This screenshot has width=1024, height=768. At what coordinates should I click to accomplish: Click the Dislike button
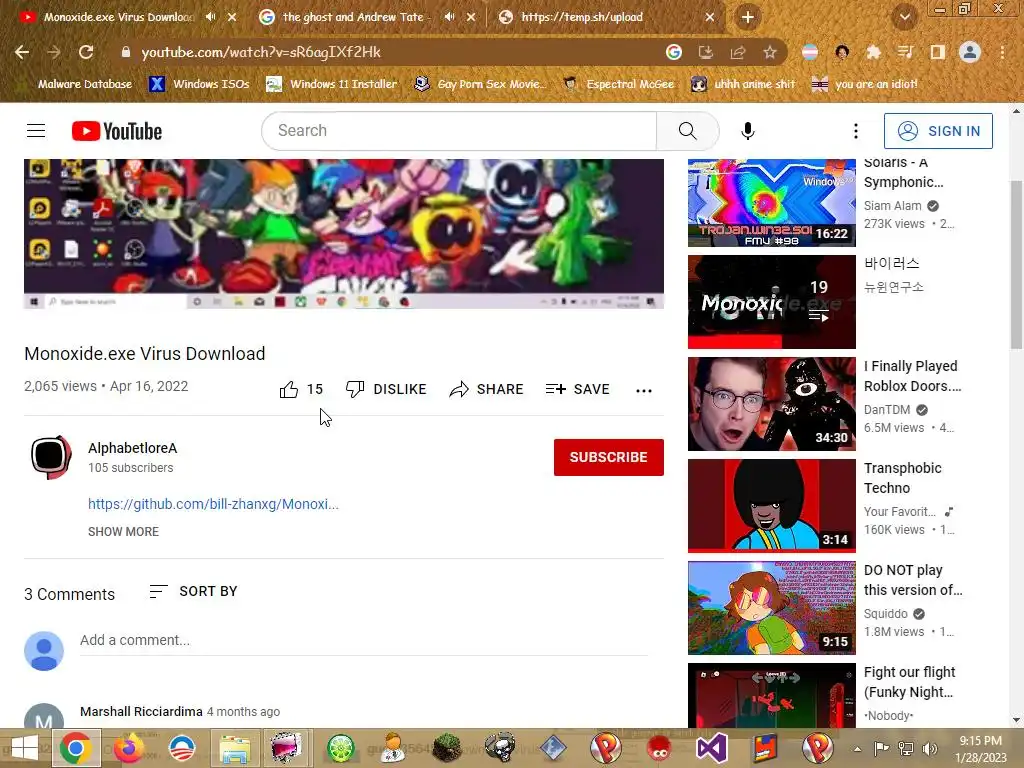coord(386,389)
